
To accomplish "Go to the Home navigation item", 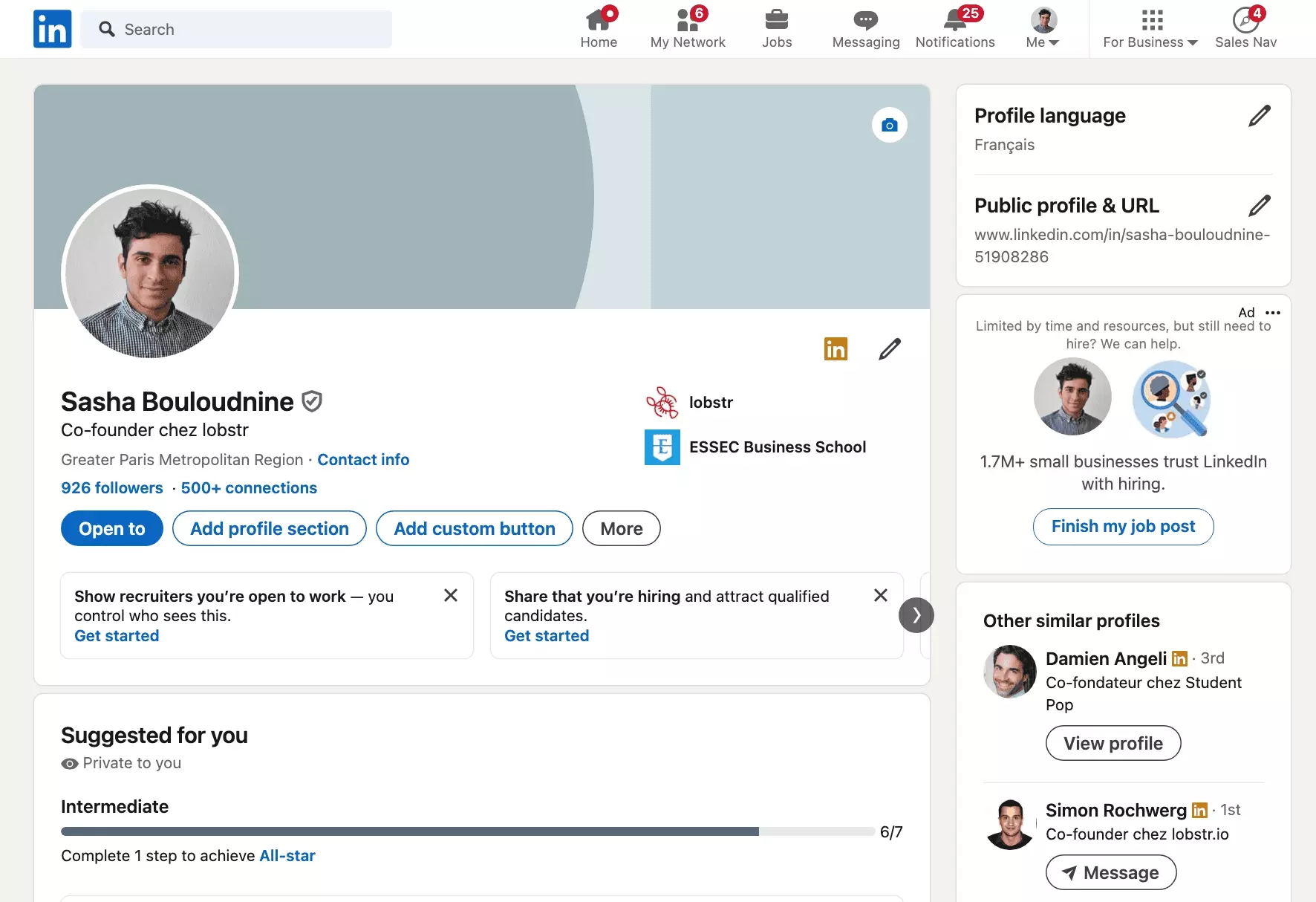I will click(599, 28).
